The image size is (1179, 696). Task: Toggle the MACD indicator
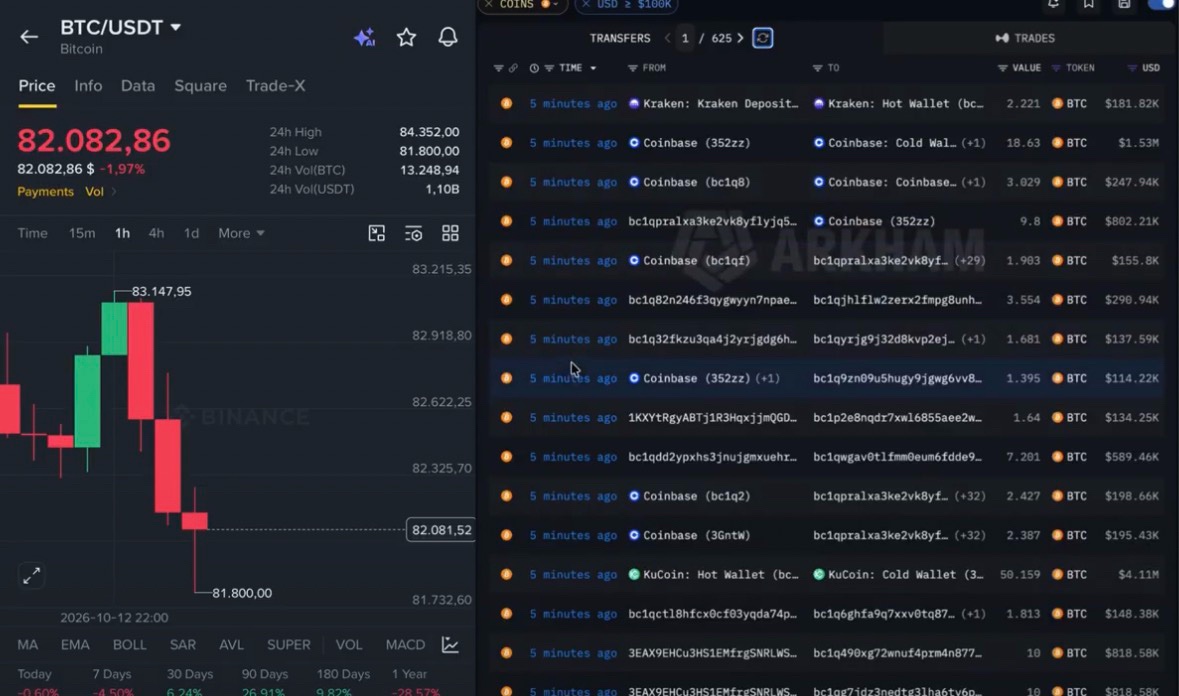(405, 644)
